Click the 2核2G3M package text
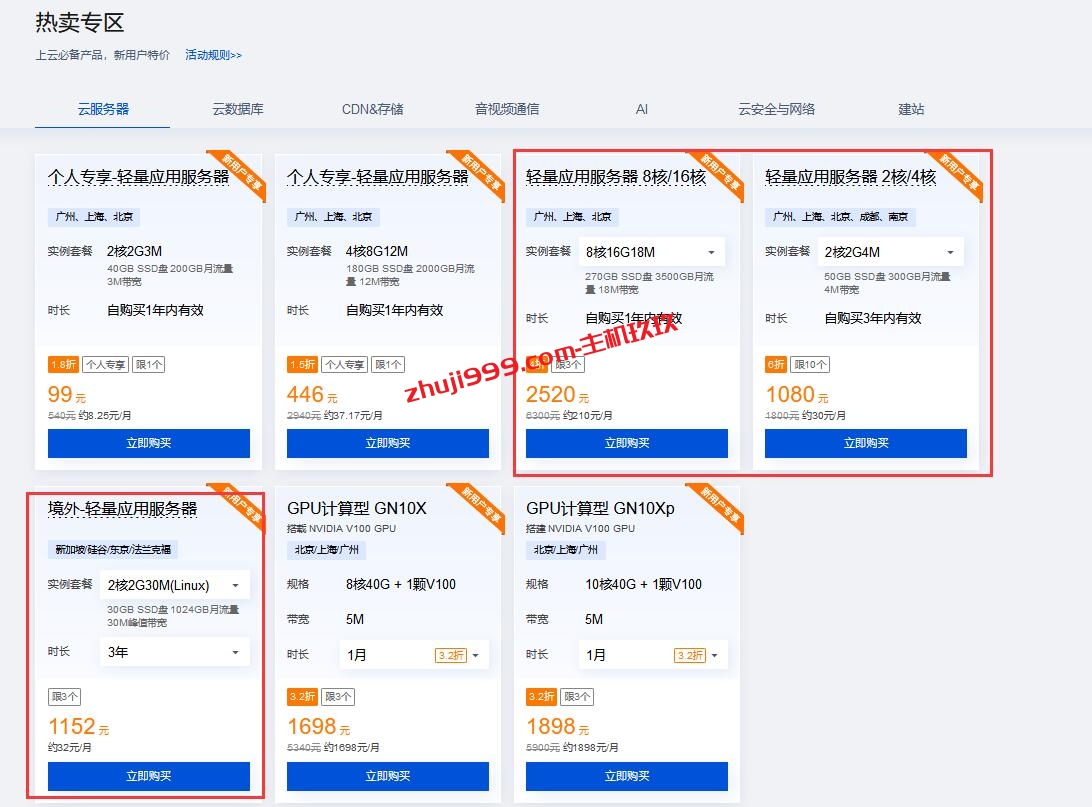The width and height of the screenshot is (1092, 807). point(134,251)
